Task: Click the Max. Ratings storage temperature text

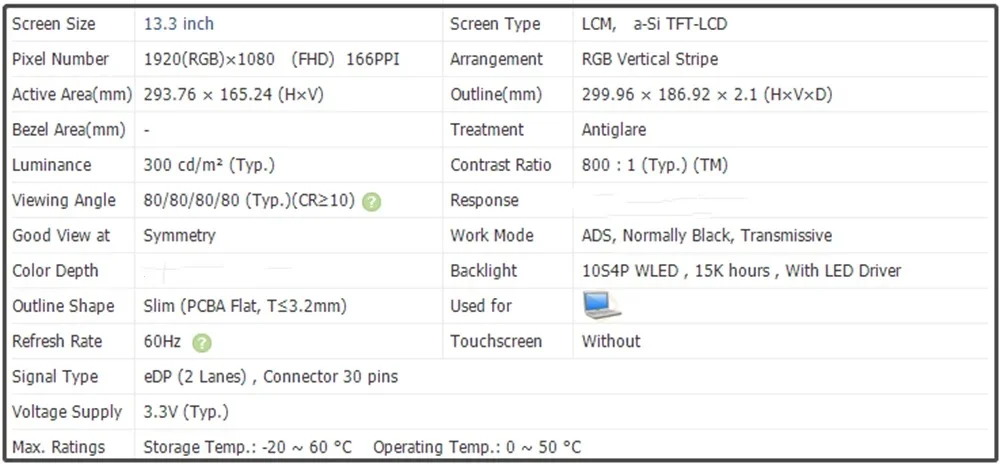Action: click(247, 447)
